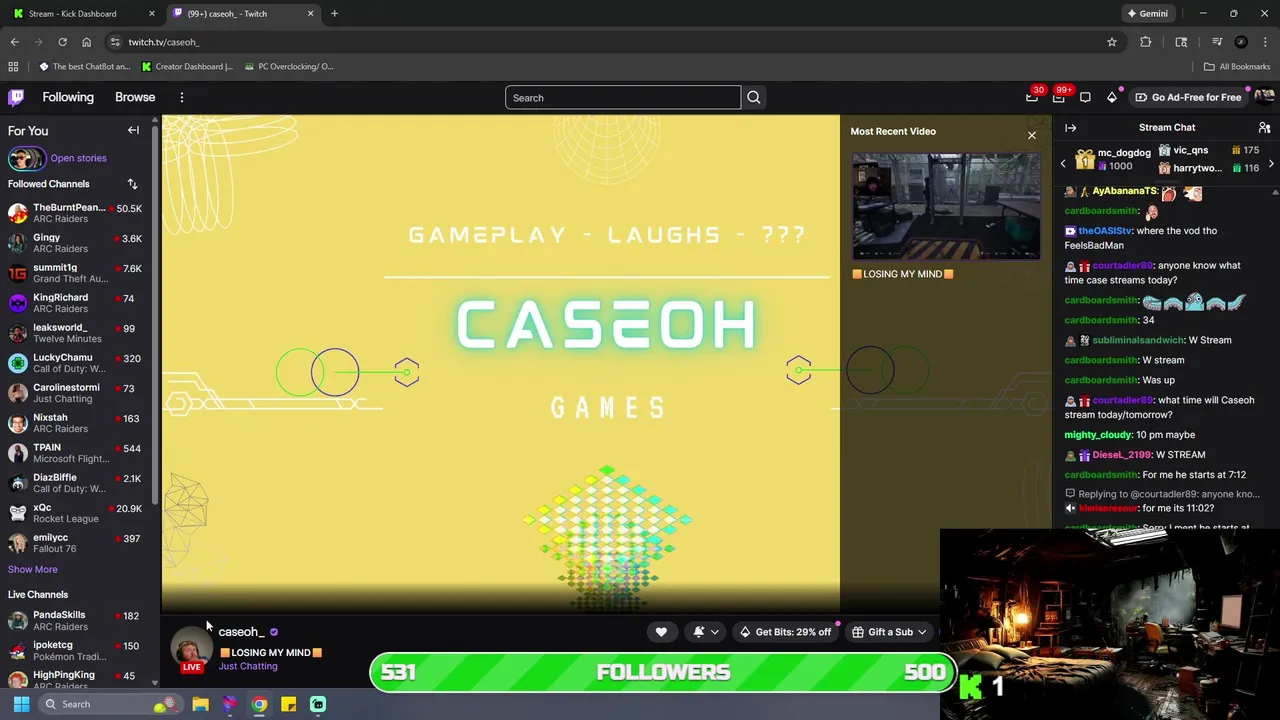Open the browser Extensions puzzle icon

tap(1146, 42)
